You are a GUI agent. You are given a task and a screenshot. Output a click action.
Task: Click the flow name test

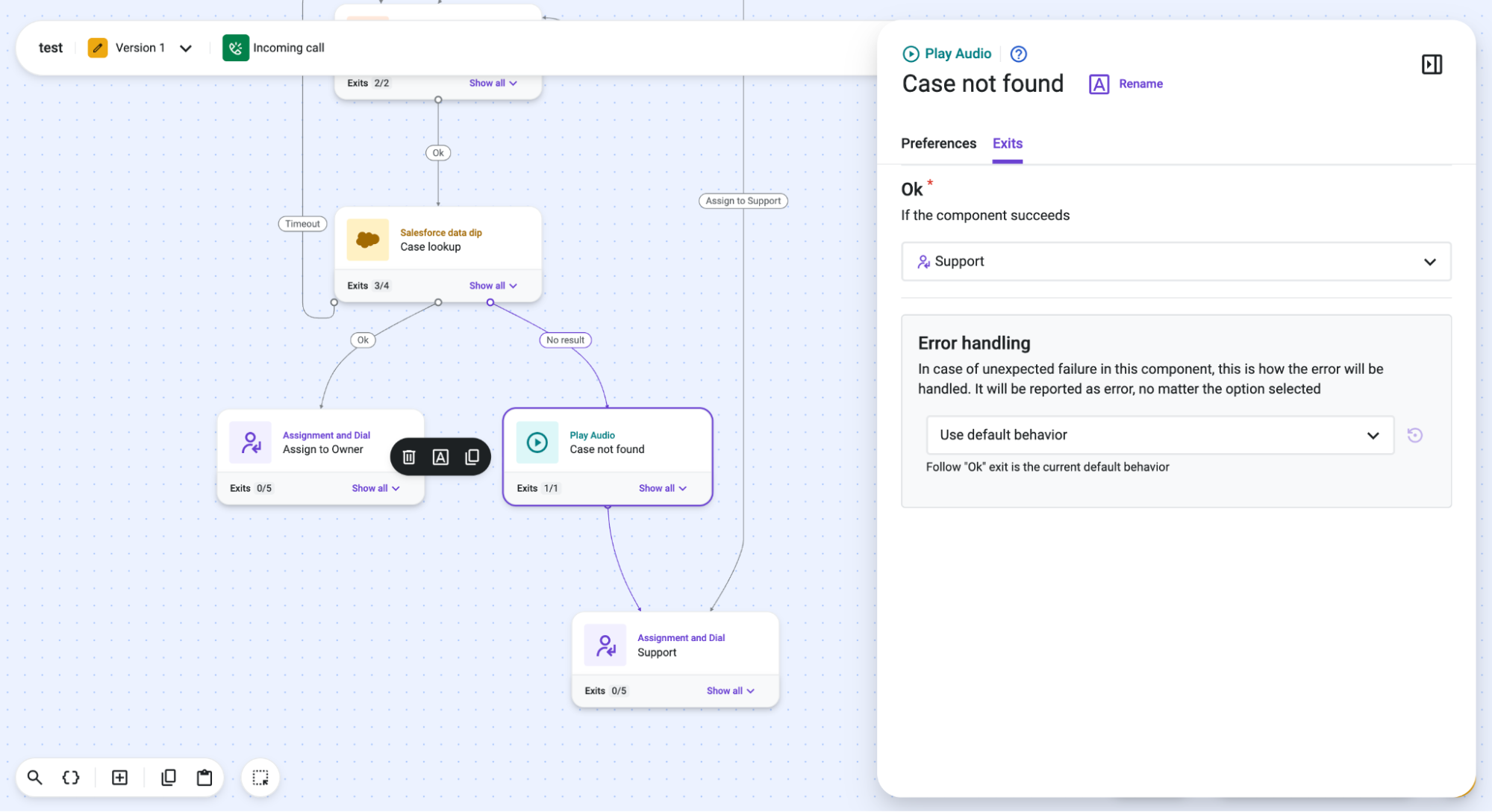pos(51,48)
